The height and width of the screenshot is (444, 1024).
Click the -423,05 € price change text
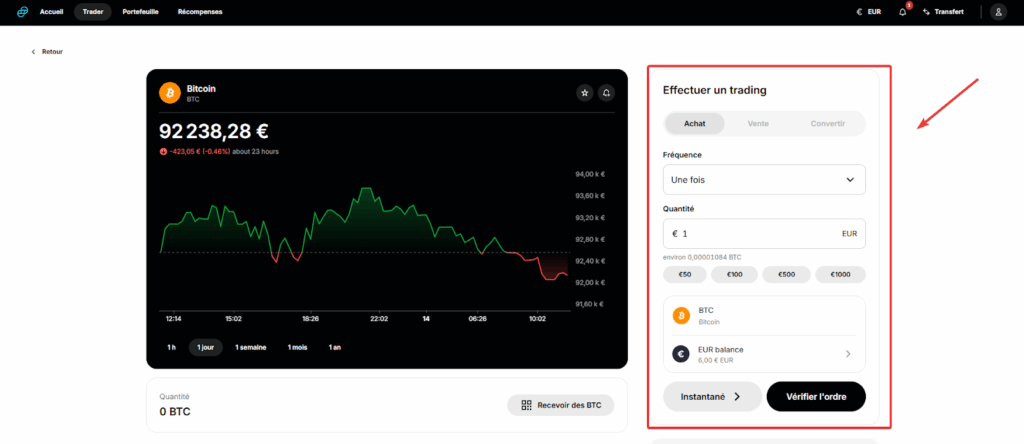coord(199,151)
